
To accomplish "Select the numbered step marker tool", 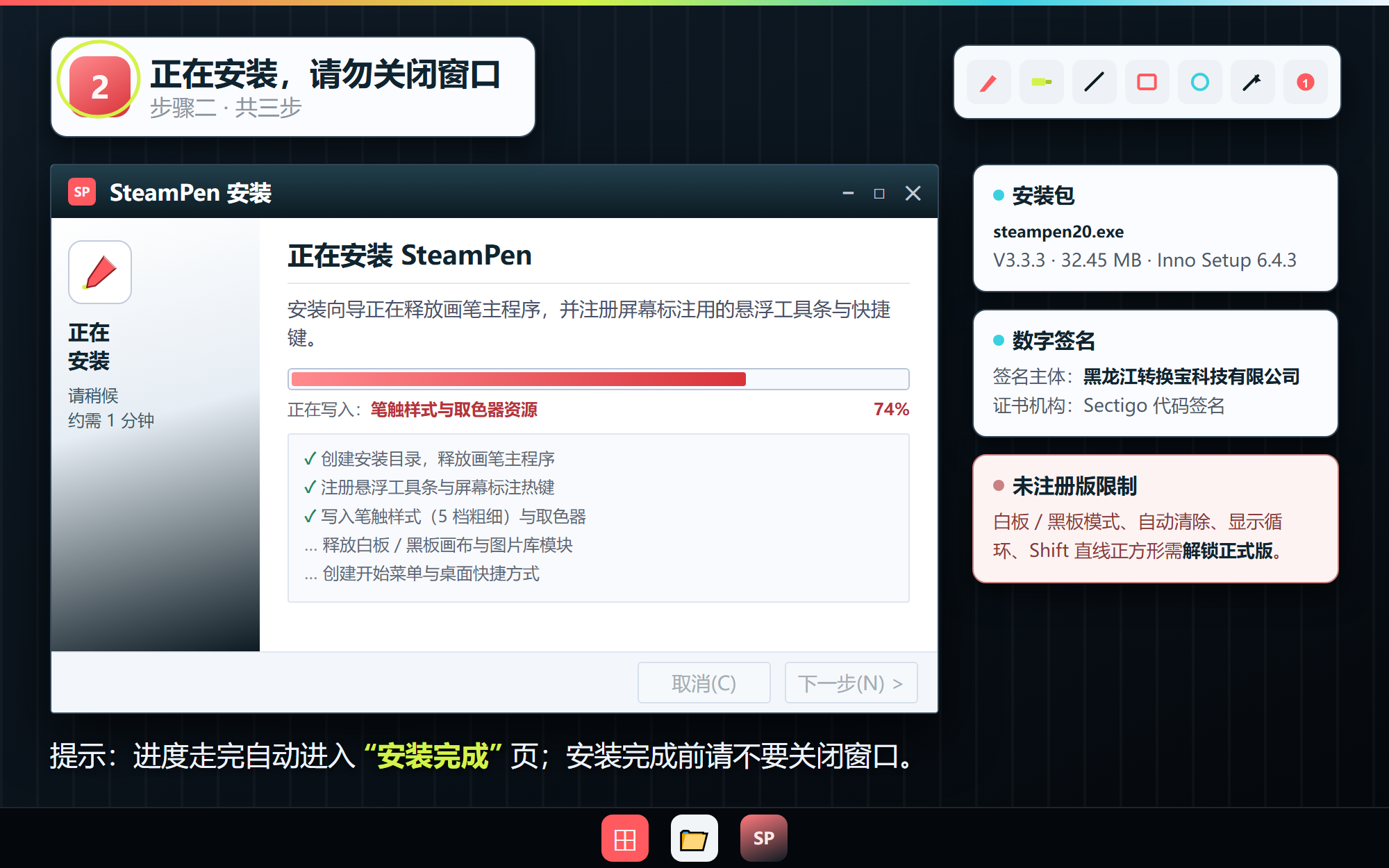I will [1305, 83].
